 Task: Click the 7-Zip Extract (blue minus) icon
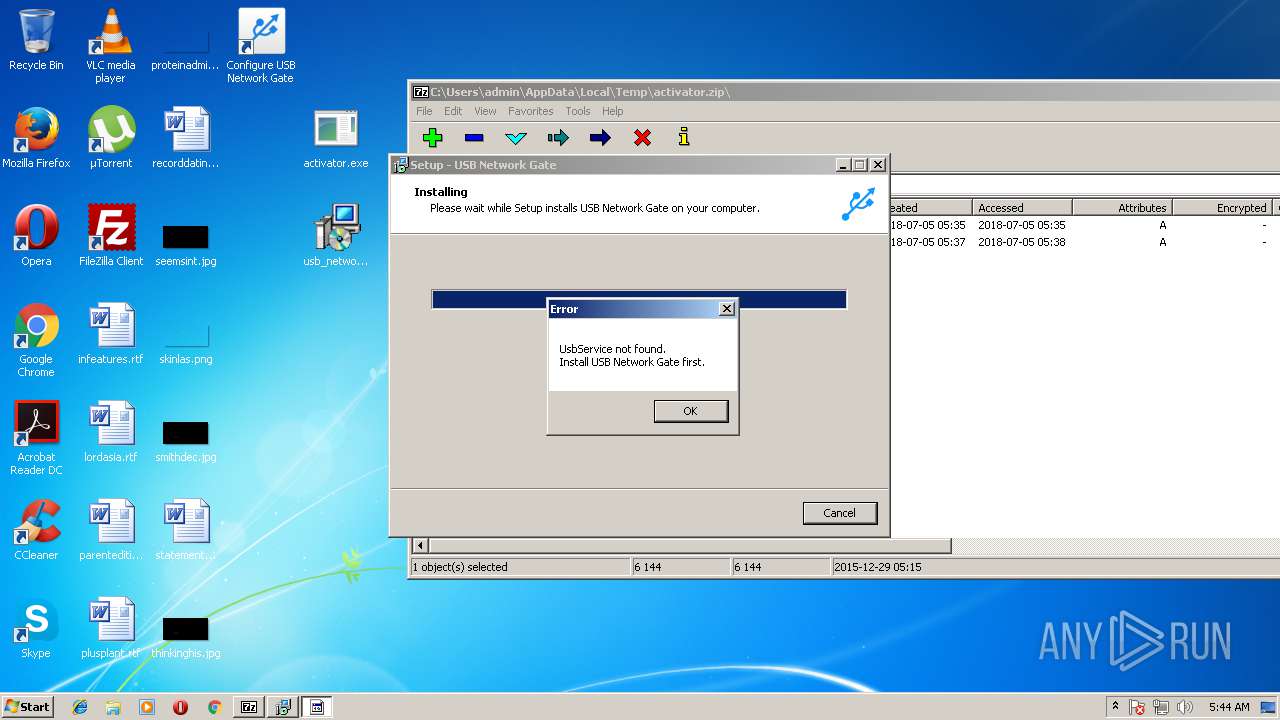(x=474, y=138)
